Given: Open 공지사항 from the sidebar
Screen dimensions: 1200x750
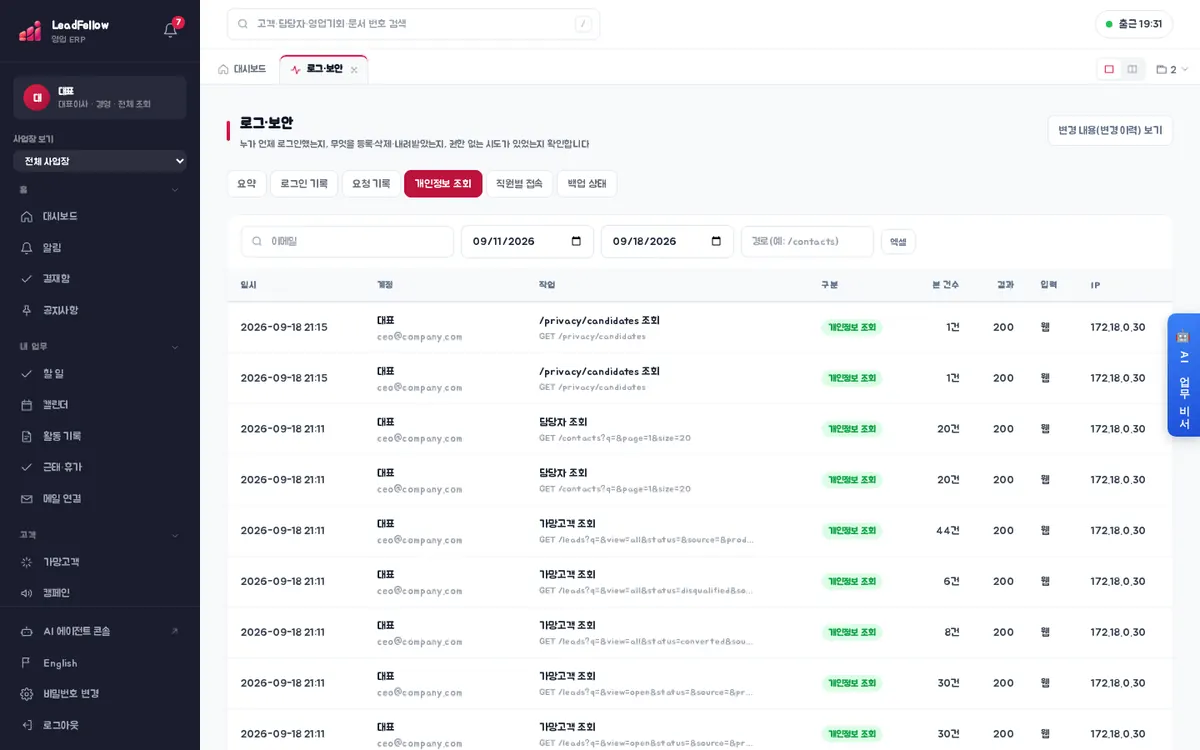Looking at the screenshot, I should tap(100, 310).
